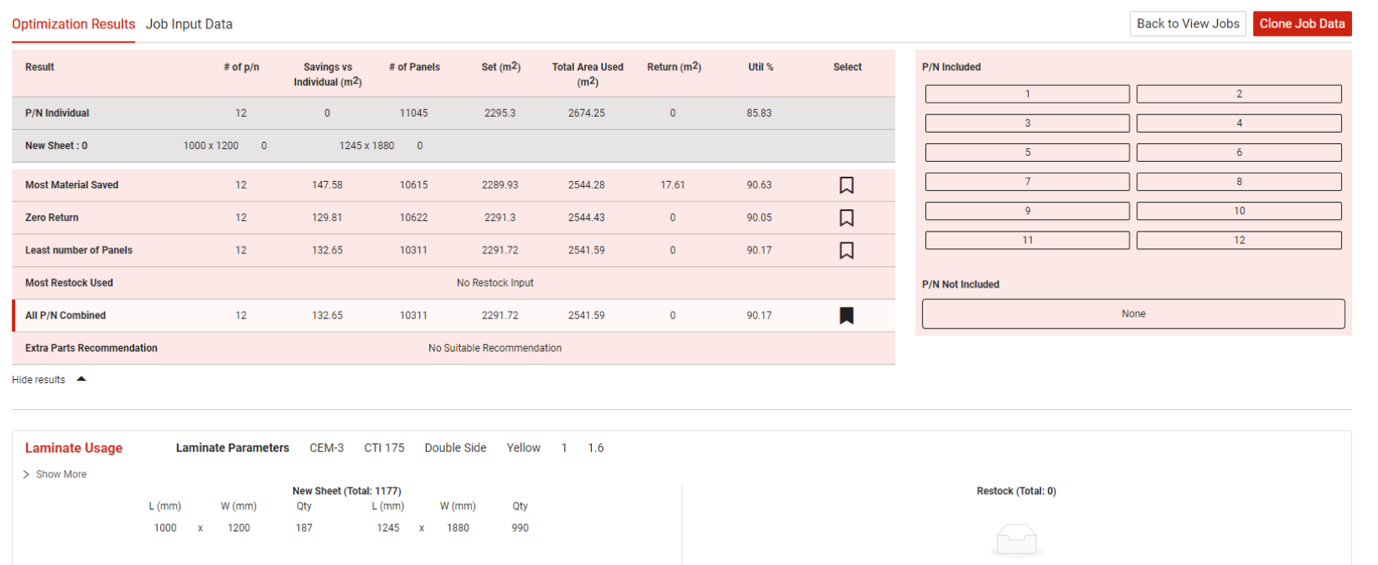Toggle filled bookmark for All P/N Combined
This screenshot has height=565, width=1378.
pos(846,316)
